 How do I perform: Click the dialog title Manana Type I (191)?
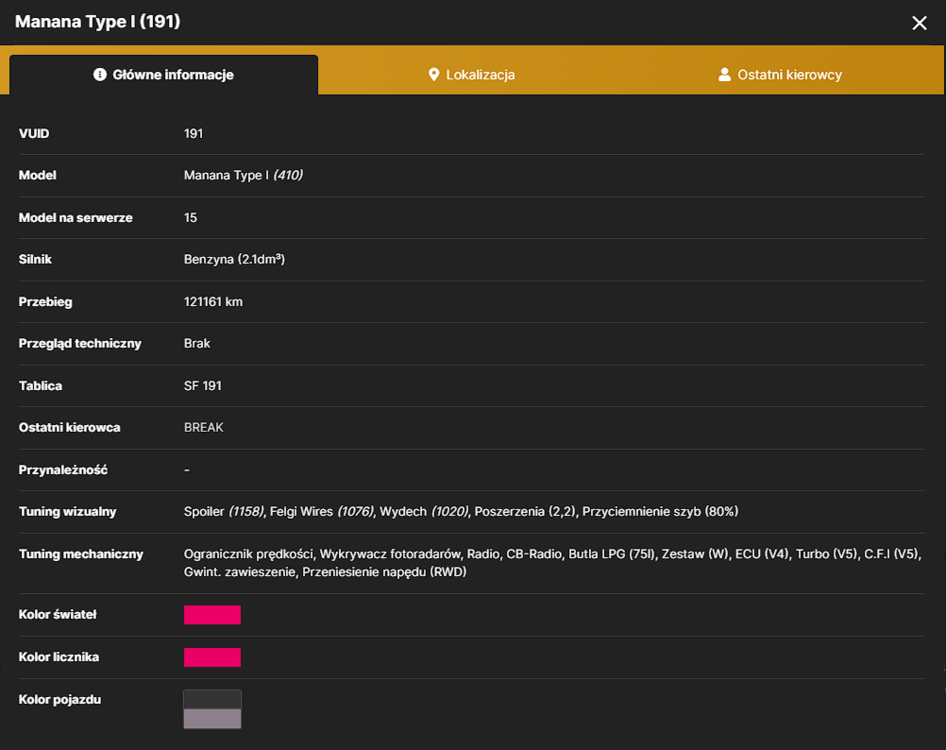tap(98, 22)
